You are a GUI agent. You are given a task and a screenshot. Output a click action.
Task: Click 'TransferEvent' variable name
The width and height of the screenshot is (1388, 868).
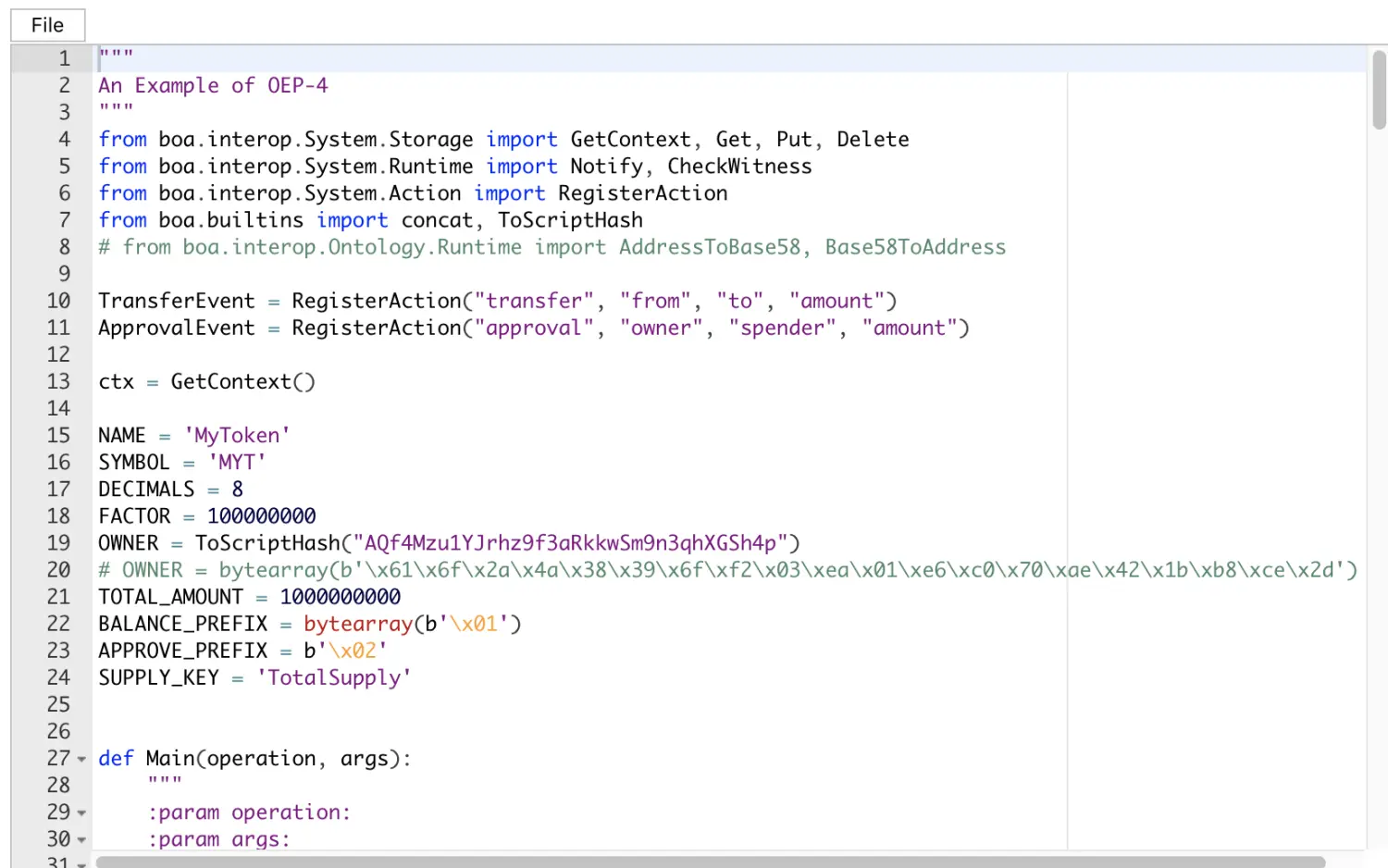tap(176, 301)
